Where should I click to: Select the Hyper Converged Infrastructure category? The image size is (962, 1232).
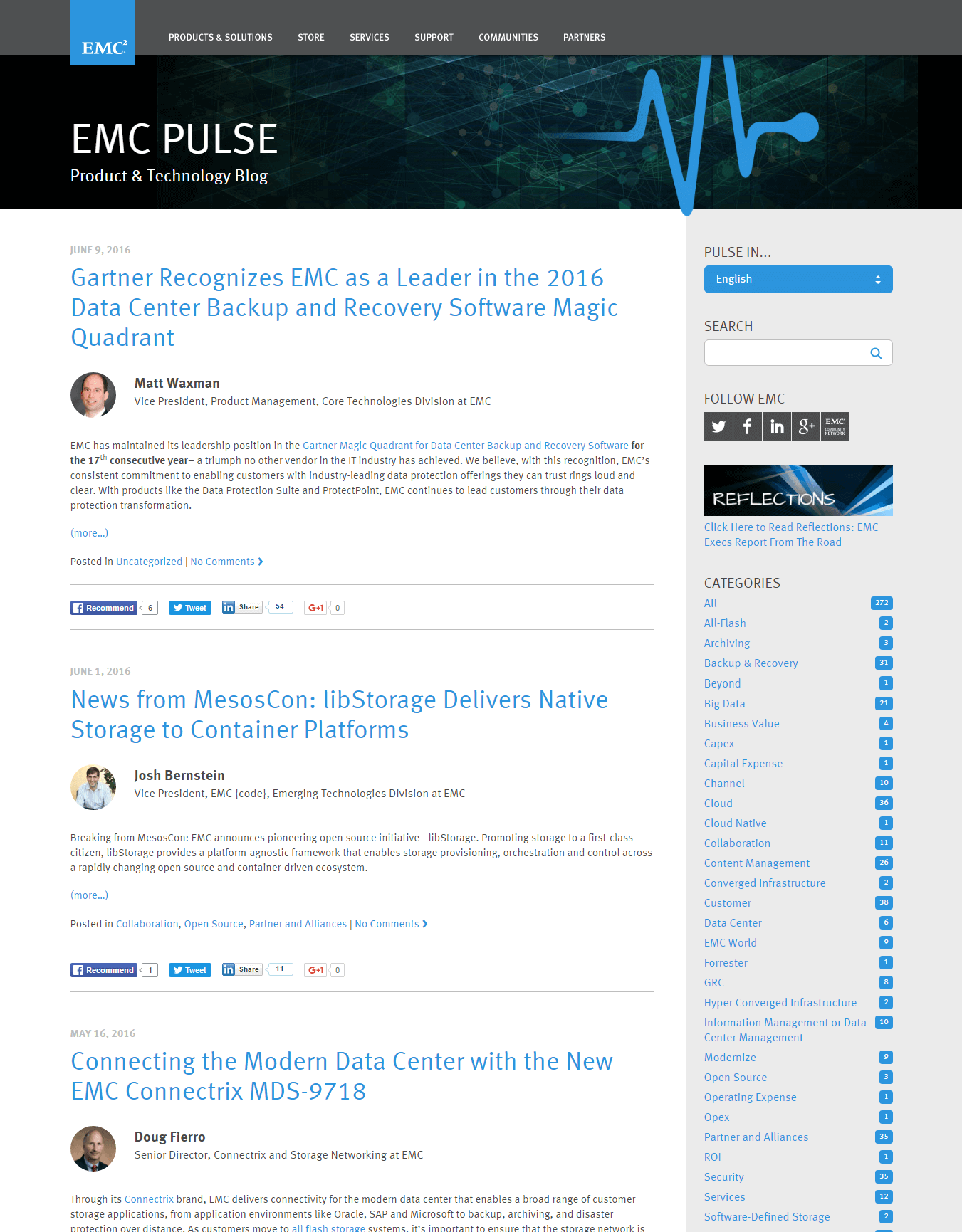coord(780,1002)
